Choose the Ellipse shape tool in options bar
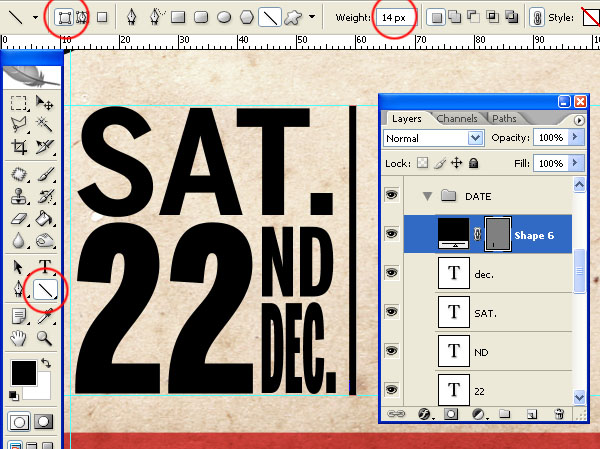 pyautogui.click(x=224, y=17)
